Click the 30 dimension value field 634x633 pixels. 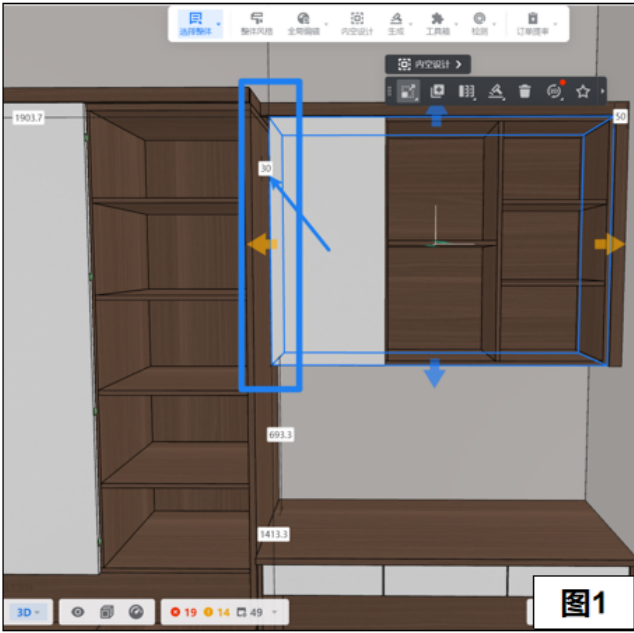(266, 169)
